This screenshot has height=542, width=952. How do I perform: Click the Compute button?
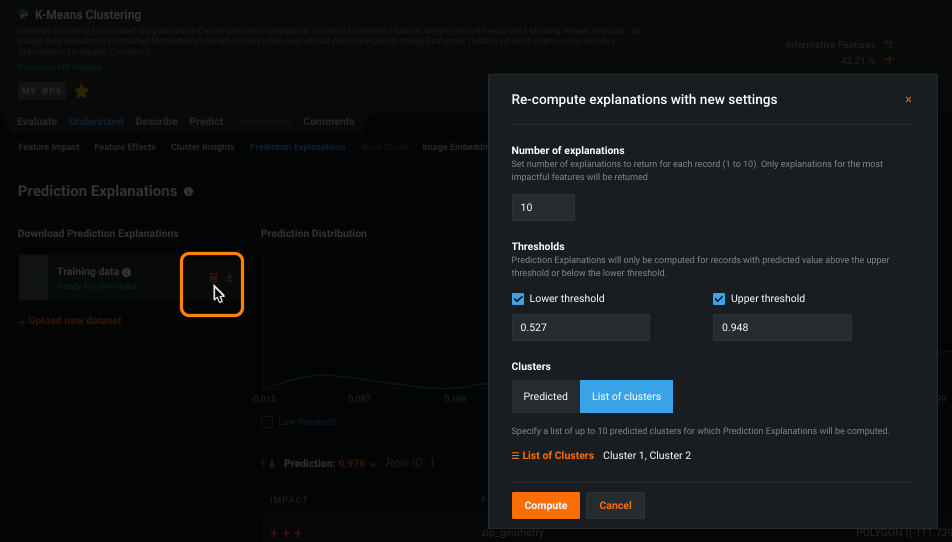(545, 505)
